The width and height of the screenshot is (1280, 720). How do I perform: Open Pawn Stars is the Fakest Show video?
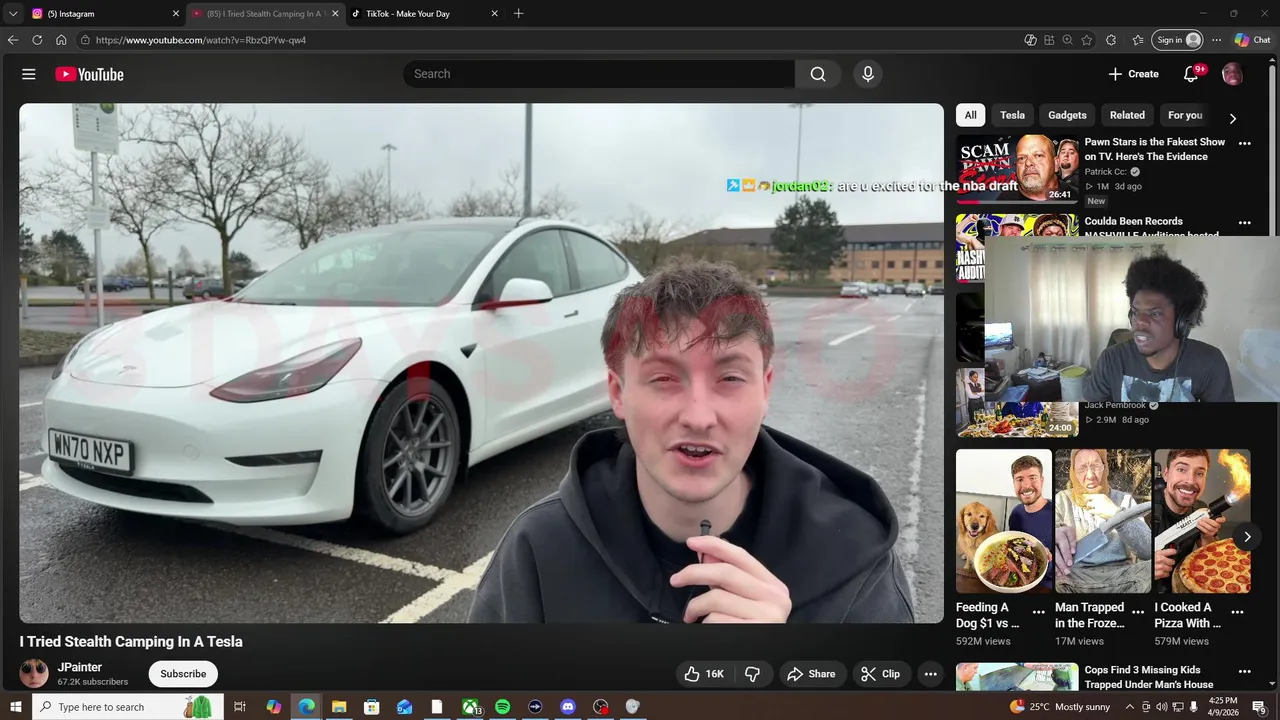tap(1154, 149)
